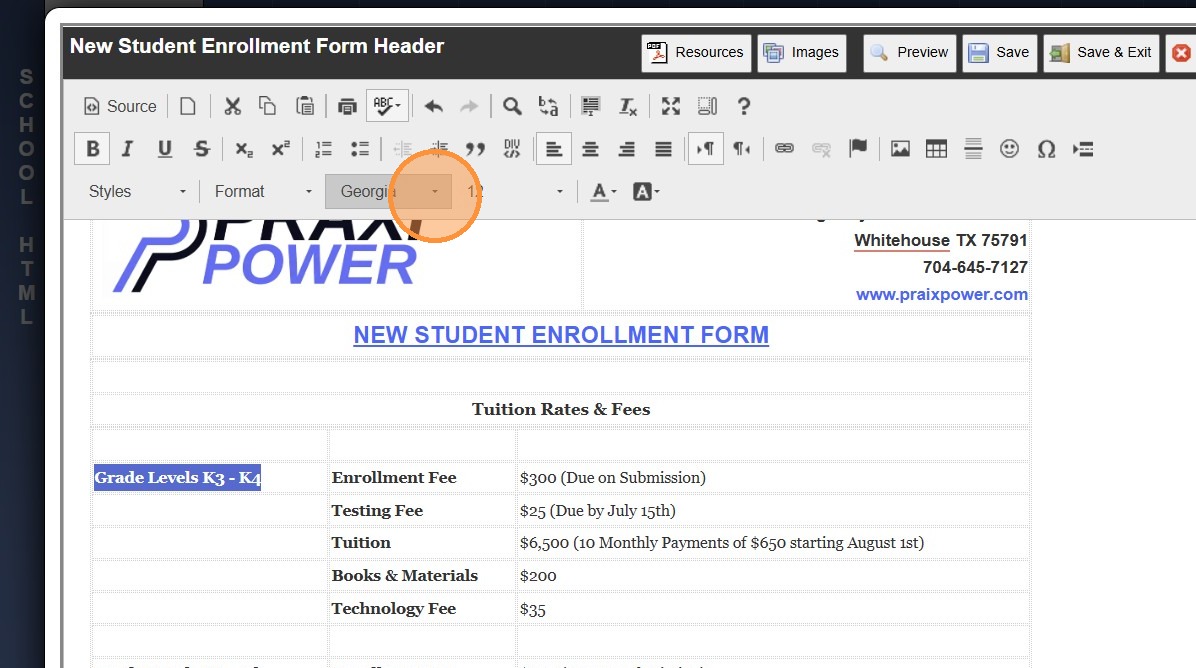Click the PRAXI POWER logo image

click(x=267, y=256)
